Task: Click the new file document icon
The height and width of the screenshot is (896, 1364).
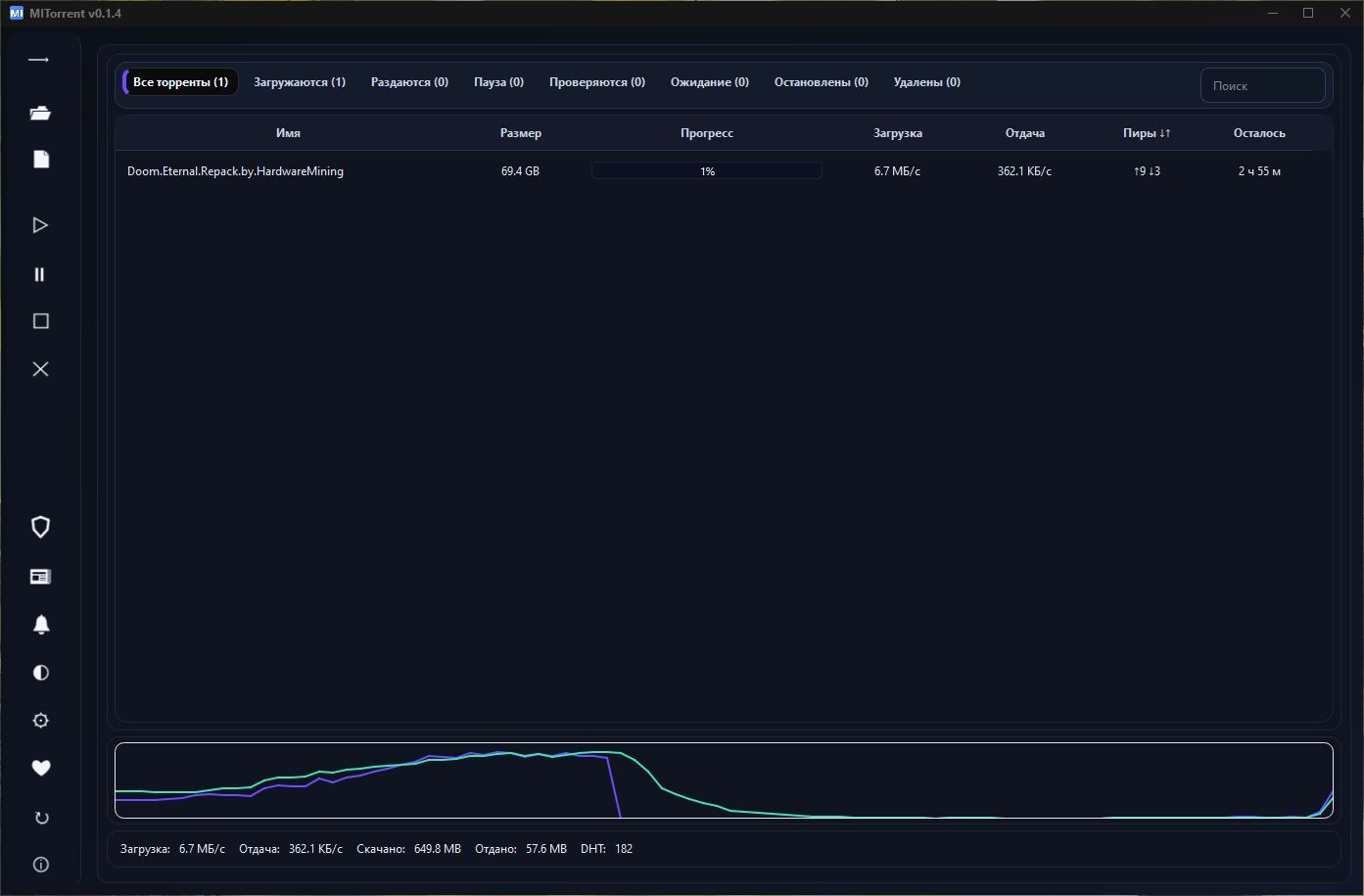Action: pos(40,160)
